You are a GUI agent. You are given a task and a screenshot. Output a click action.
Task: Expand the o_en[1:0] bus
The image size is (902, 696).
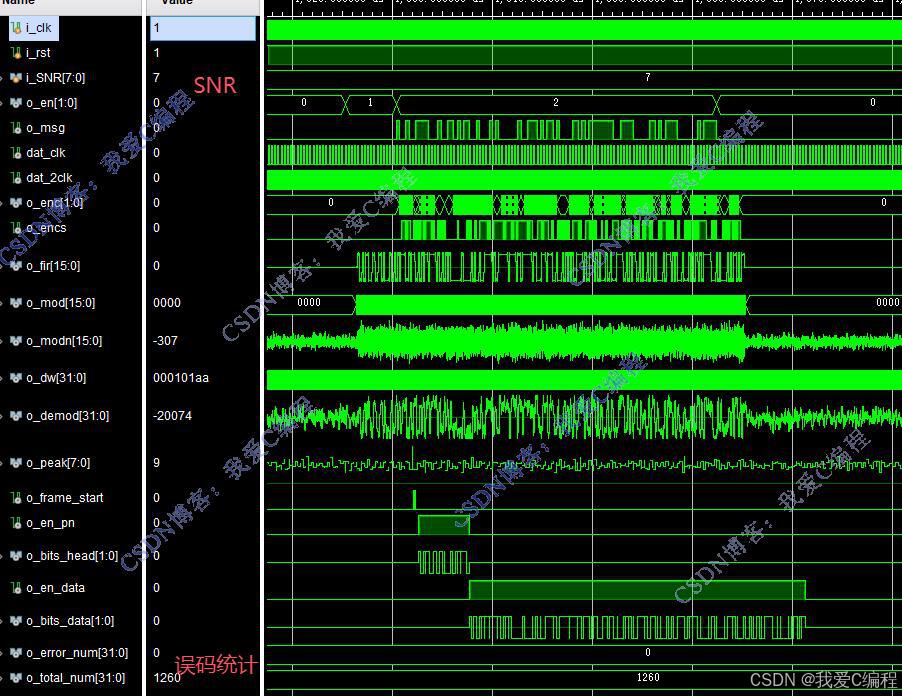point(2,104)
